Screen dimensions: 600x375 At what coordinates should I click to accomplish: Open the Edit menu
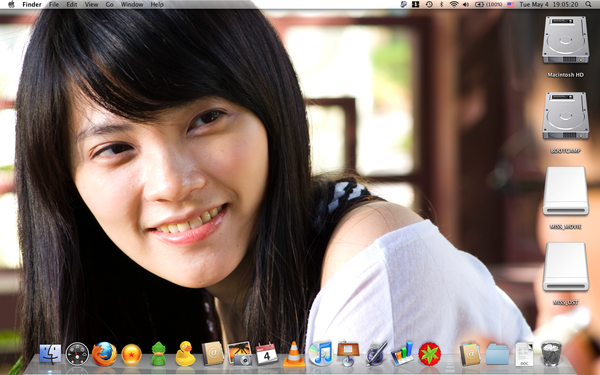(72, 5)
